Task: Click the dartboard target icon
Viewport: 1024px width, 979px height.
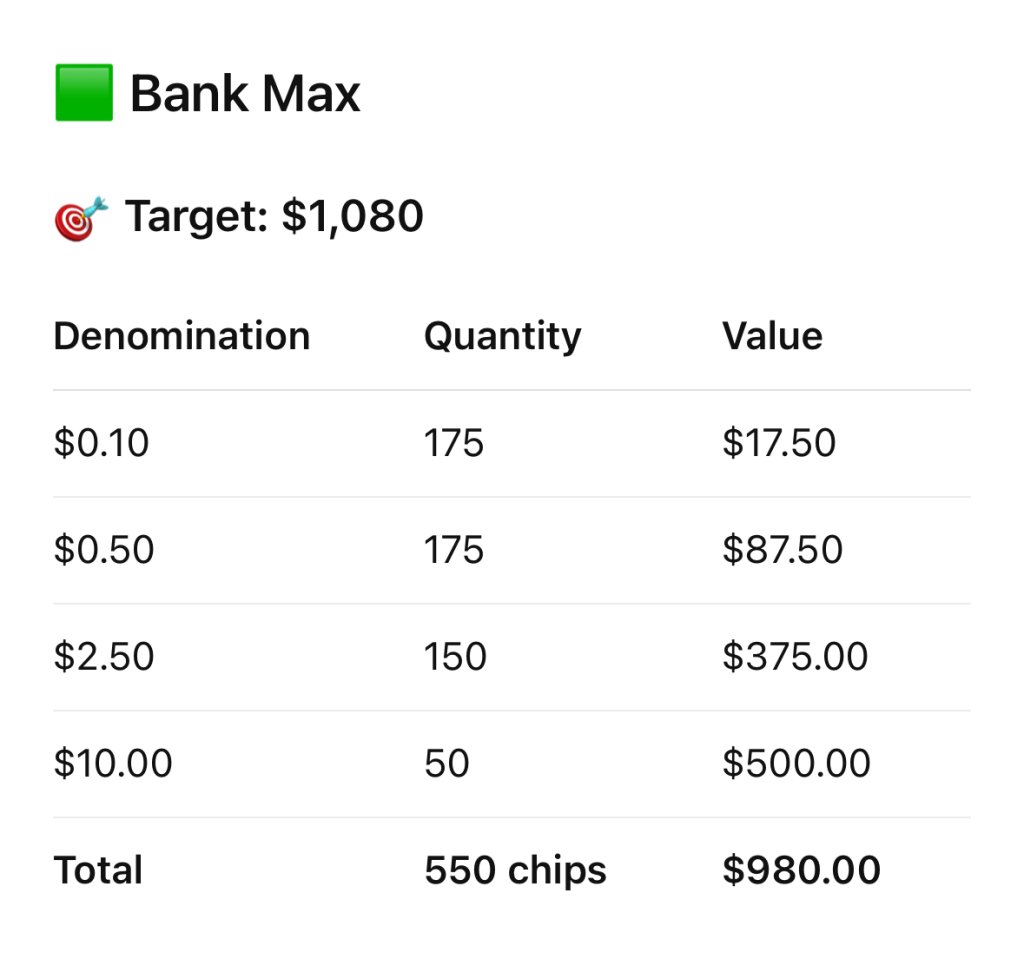Action: 80,217
